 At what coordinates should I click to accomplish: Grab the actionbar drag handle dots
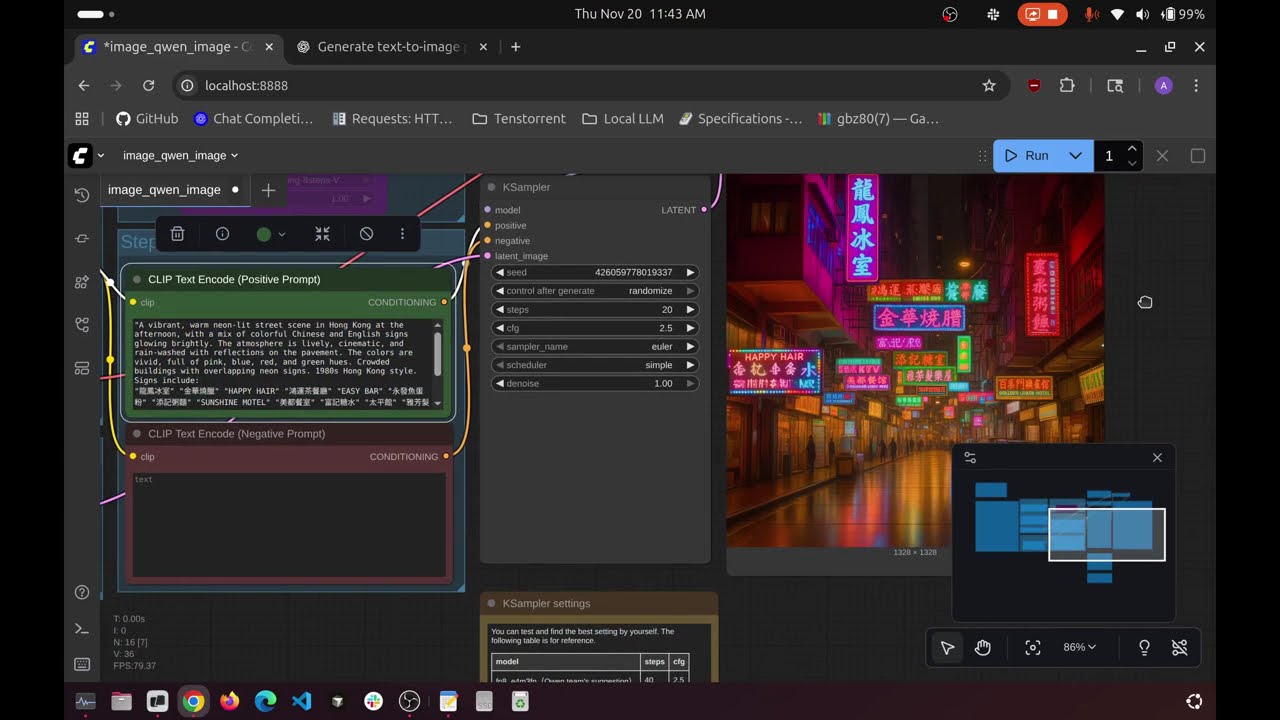tap(982, 155)
